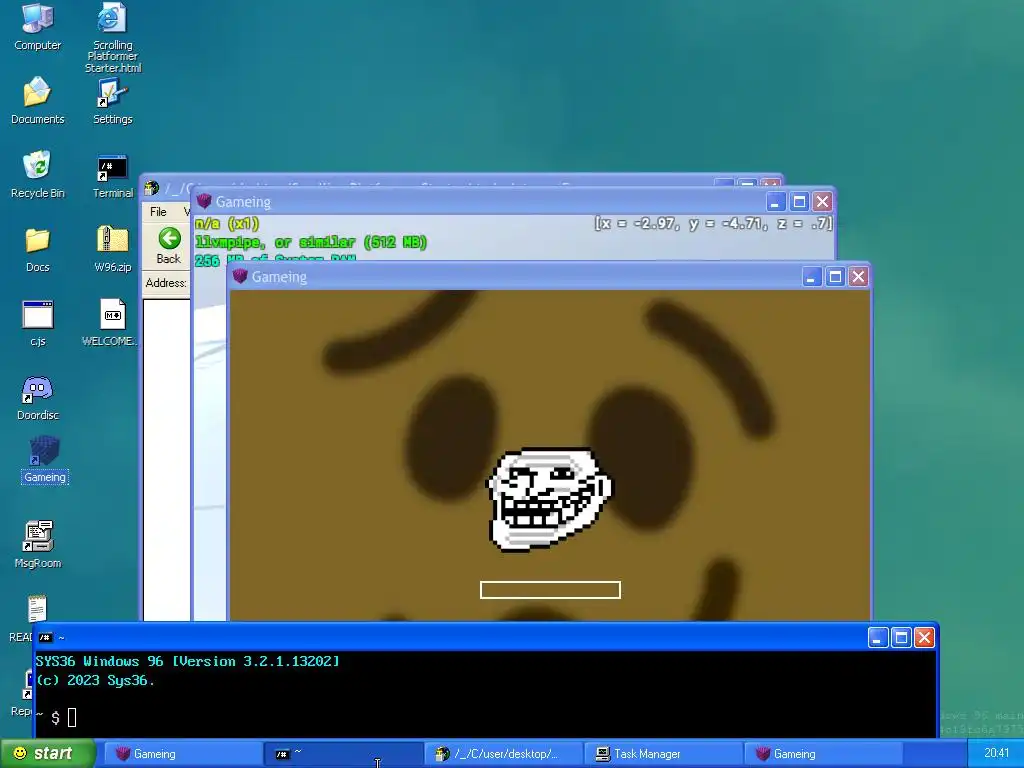
Task: Switch to the terminal ~ taskbar item
Action: pyautogui.click(x=344, y=754)
